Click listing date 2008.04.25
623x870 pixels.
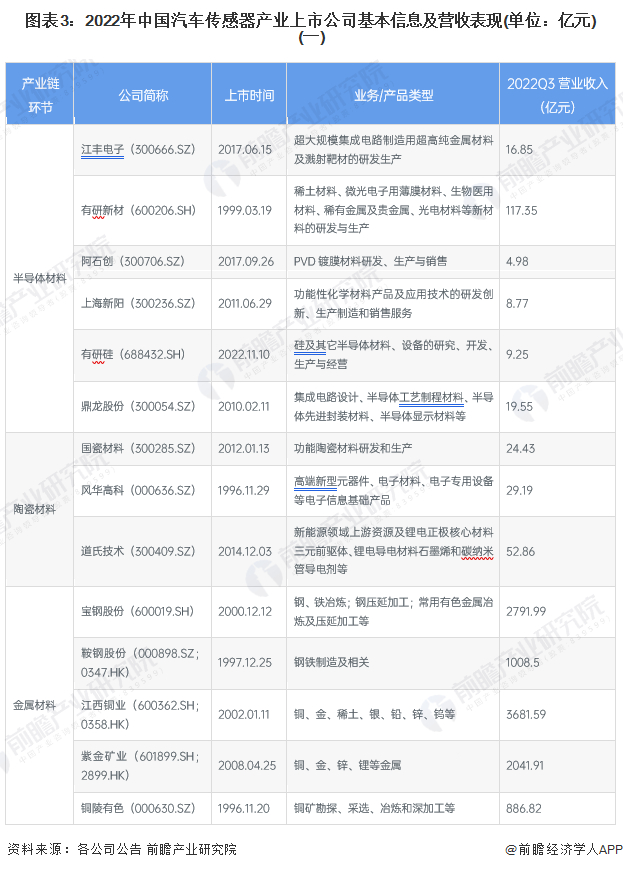[247, 766]
